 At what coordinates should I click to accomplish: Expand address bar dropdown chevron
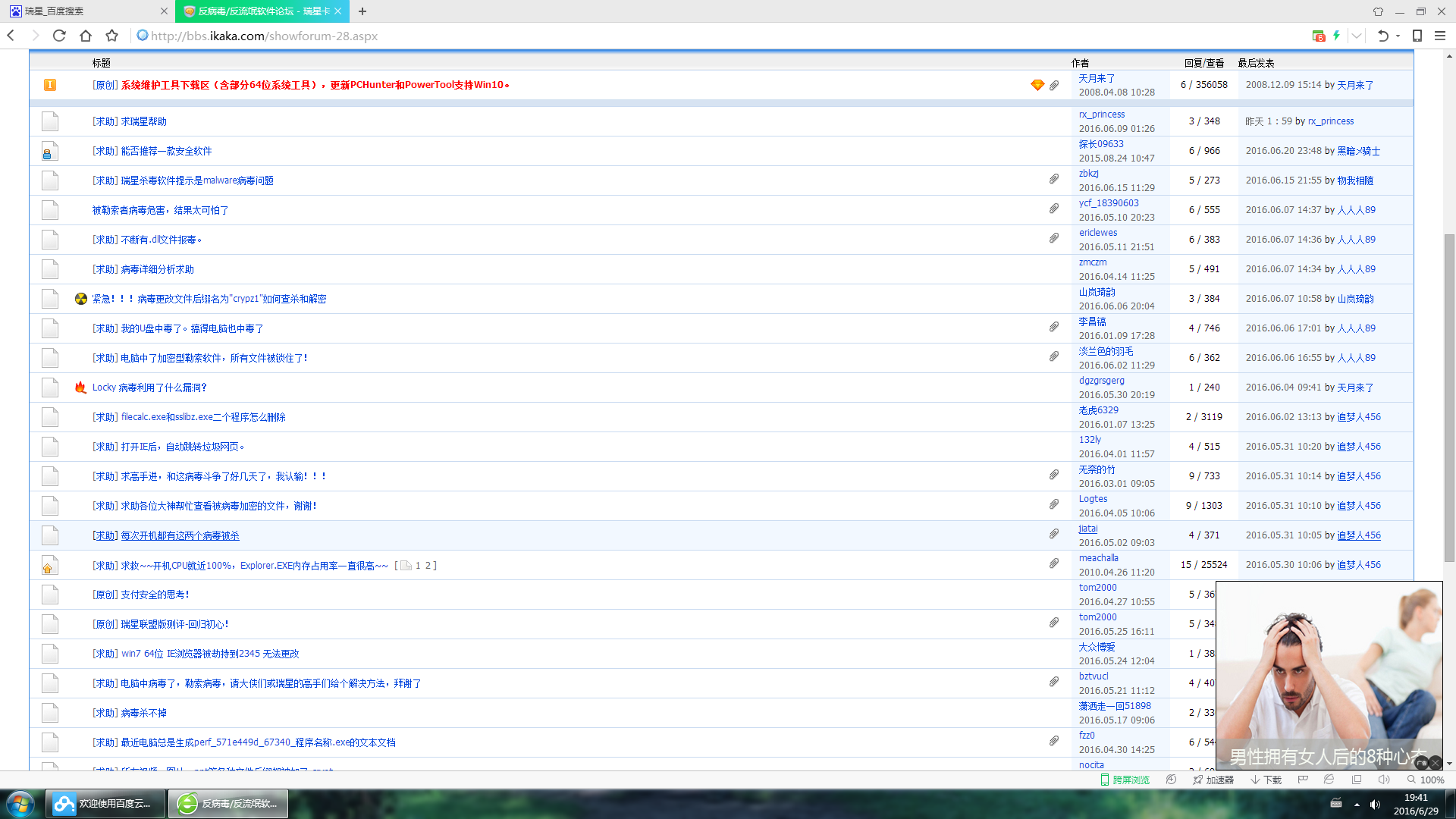[x=1357, y=36]
